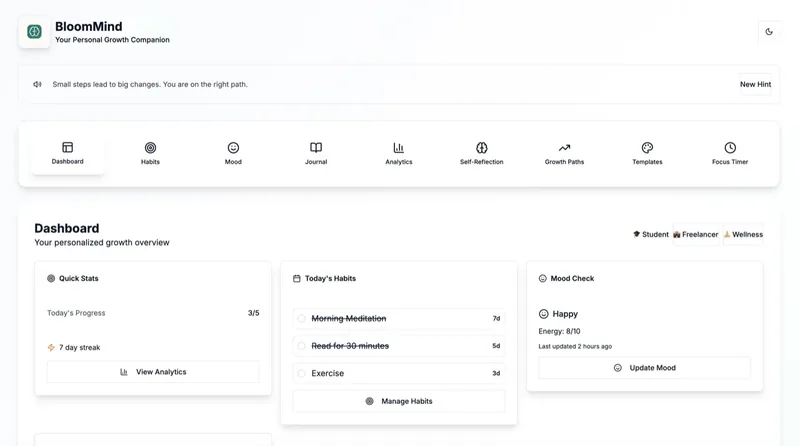The image size is (800, 446).
Task: Click the speaker icon beside the hint
Action: (37, 84)
